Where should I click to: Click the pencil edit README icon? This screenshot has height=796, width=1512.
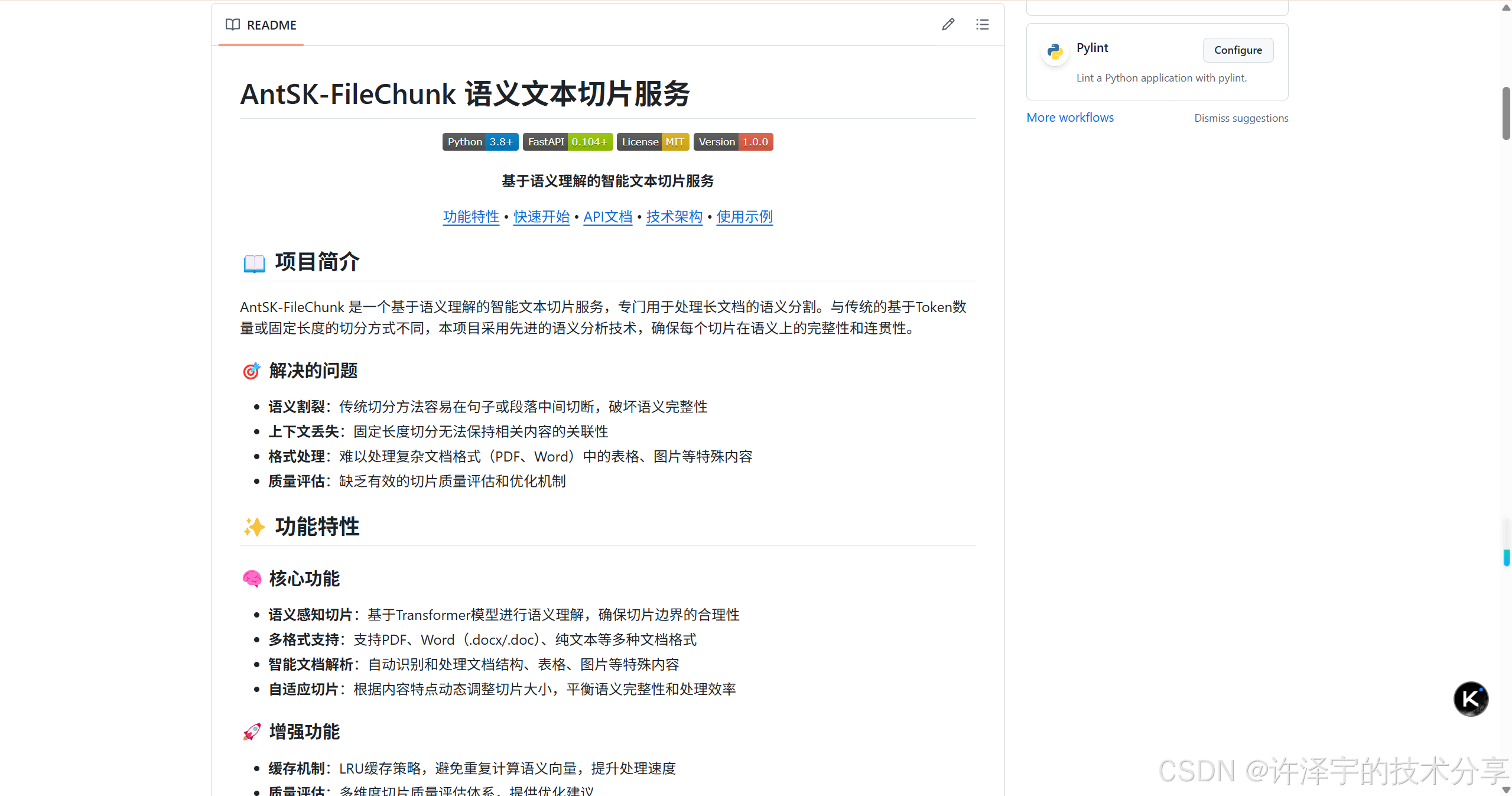[x=948, y=24]
